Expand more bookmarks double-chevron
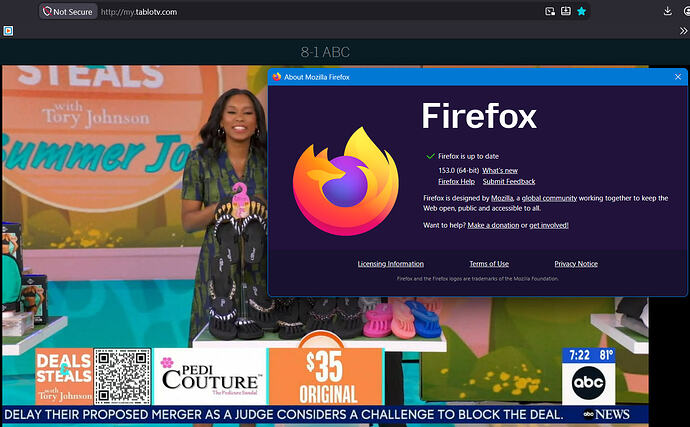 (x=683, y=31)
